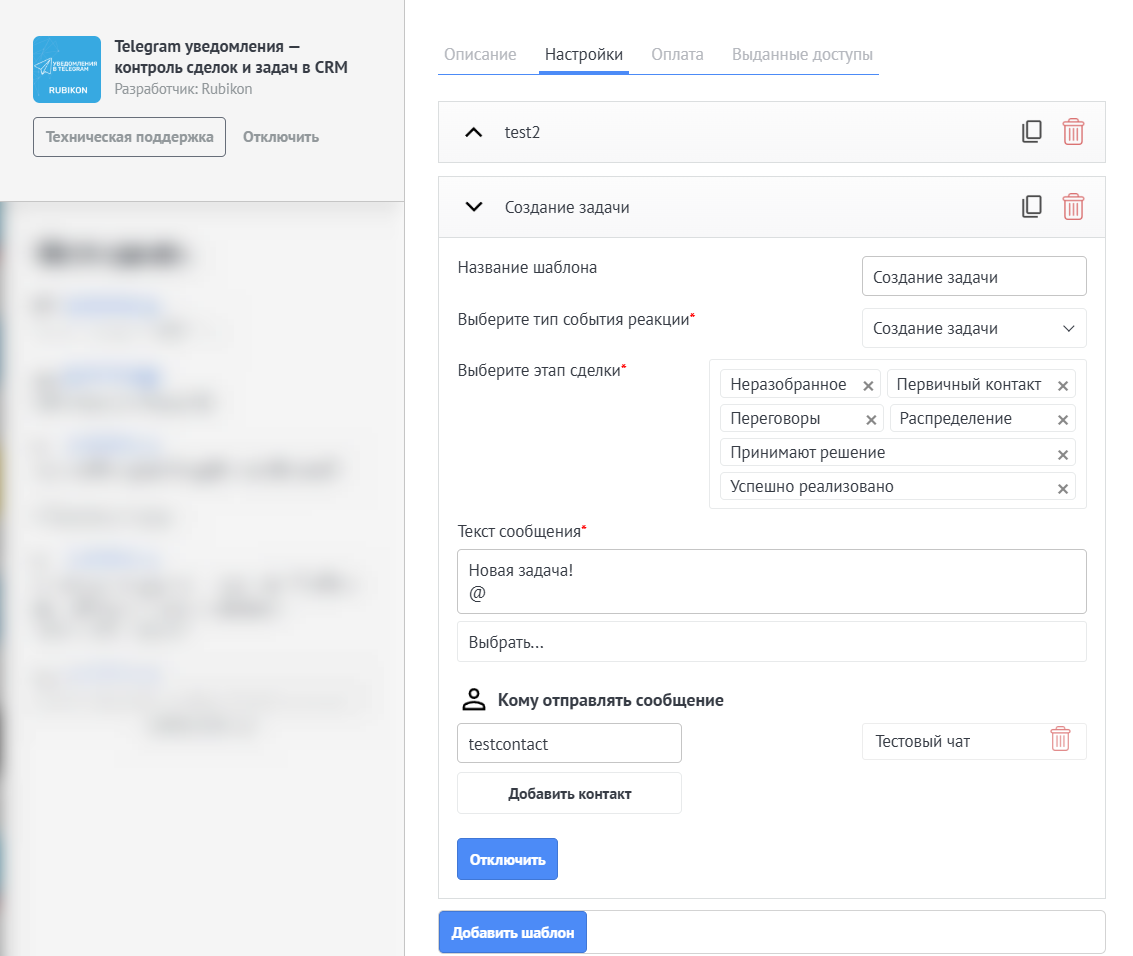
Task: Open the event type dropdown Создание задачи
Action: (x=974, y=328)
